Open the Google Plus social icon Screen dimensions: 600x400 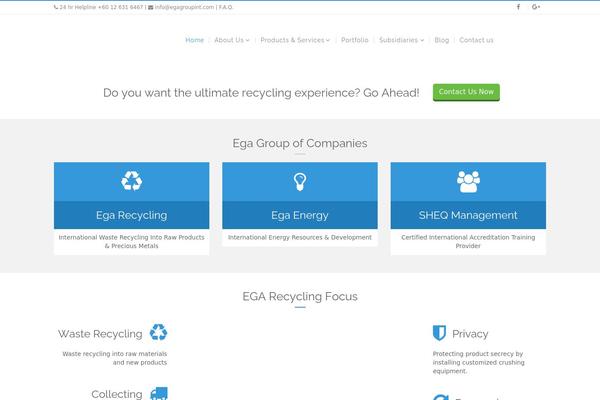[x=536, y=7]
